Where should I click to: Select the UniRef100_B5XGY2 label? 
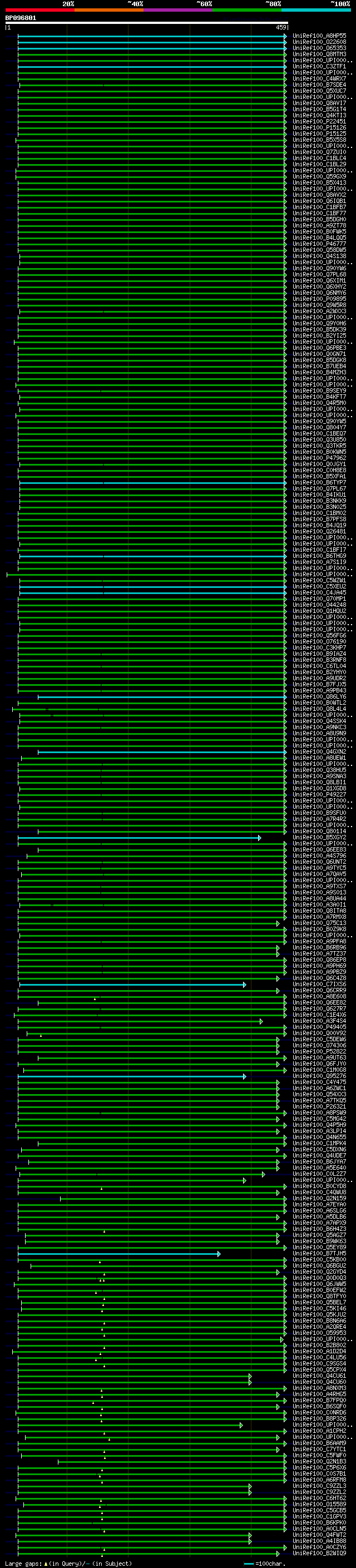click(319, 838)
